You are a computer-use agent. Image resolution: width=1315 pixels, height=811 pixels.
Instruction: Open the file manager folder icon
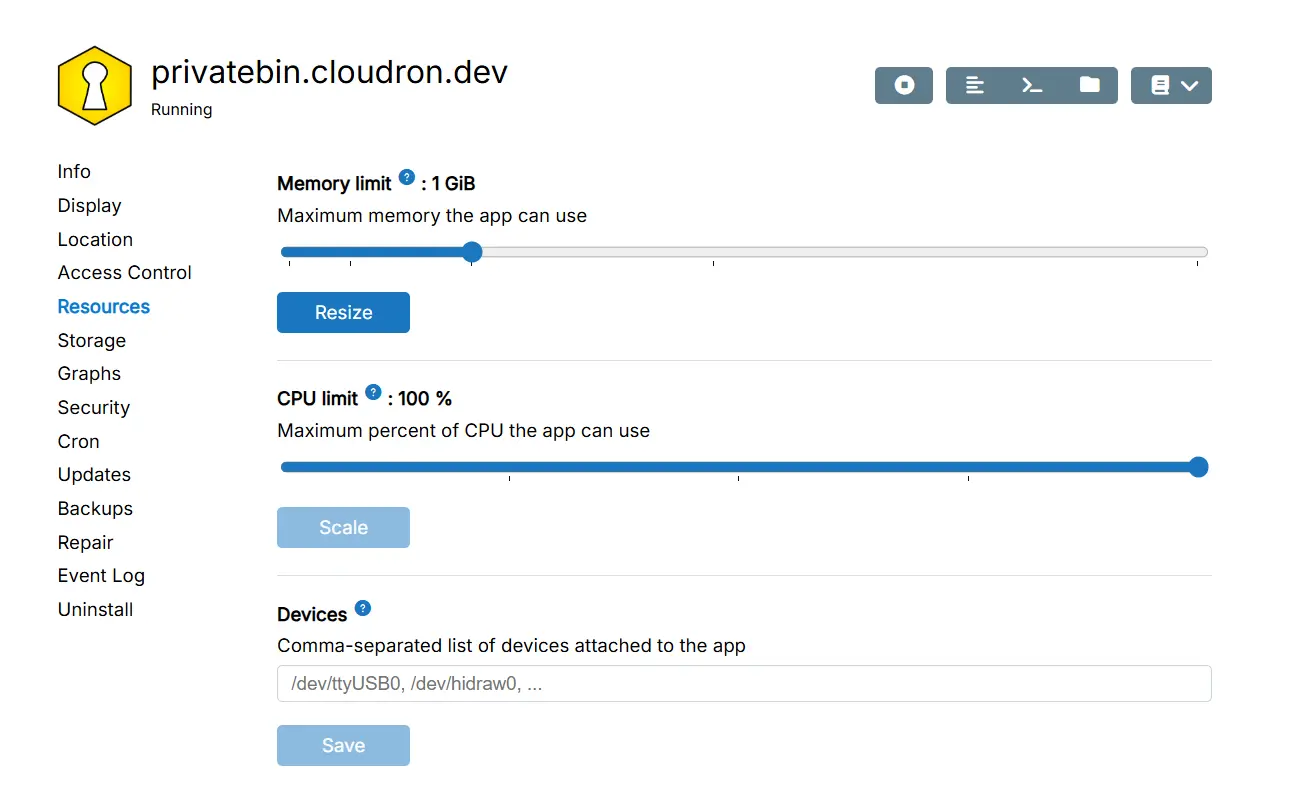tap(1089, 86)
